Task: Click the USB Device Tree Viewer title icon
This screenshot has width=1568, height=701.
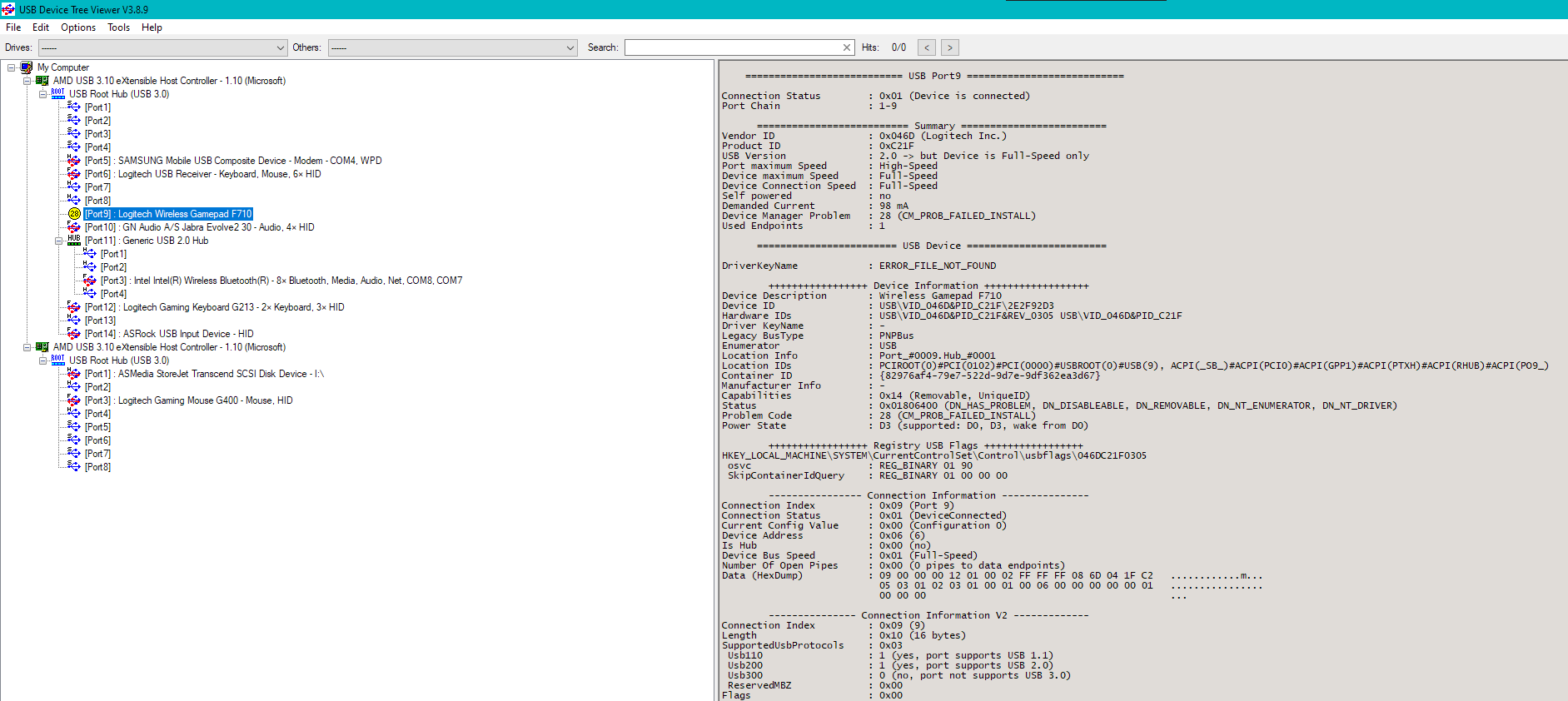Action: 8,9
